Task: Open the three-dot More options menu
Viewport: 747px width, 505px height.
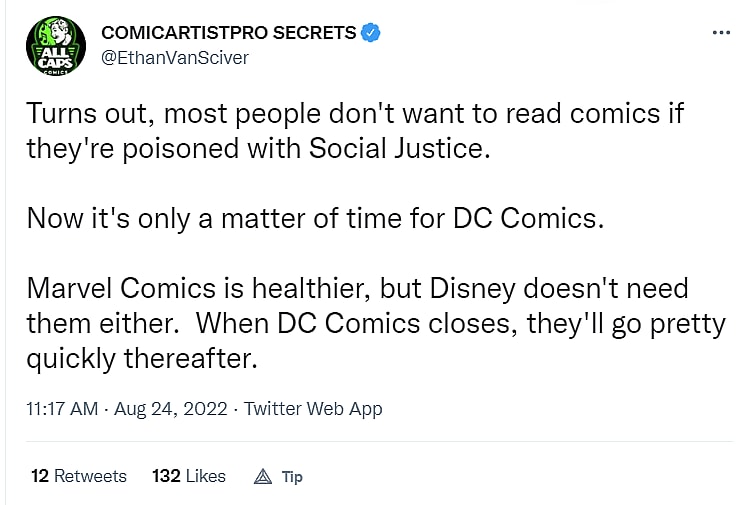Action: [720, 32]
